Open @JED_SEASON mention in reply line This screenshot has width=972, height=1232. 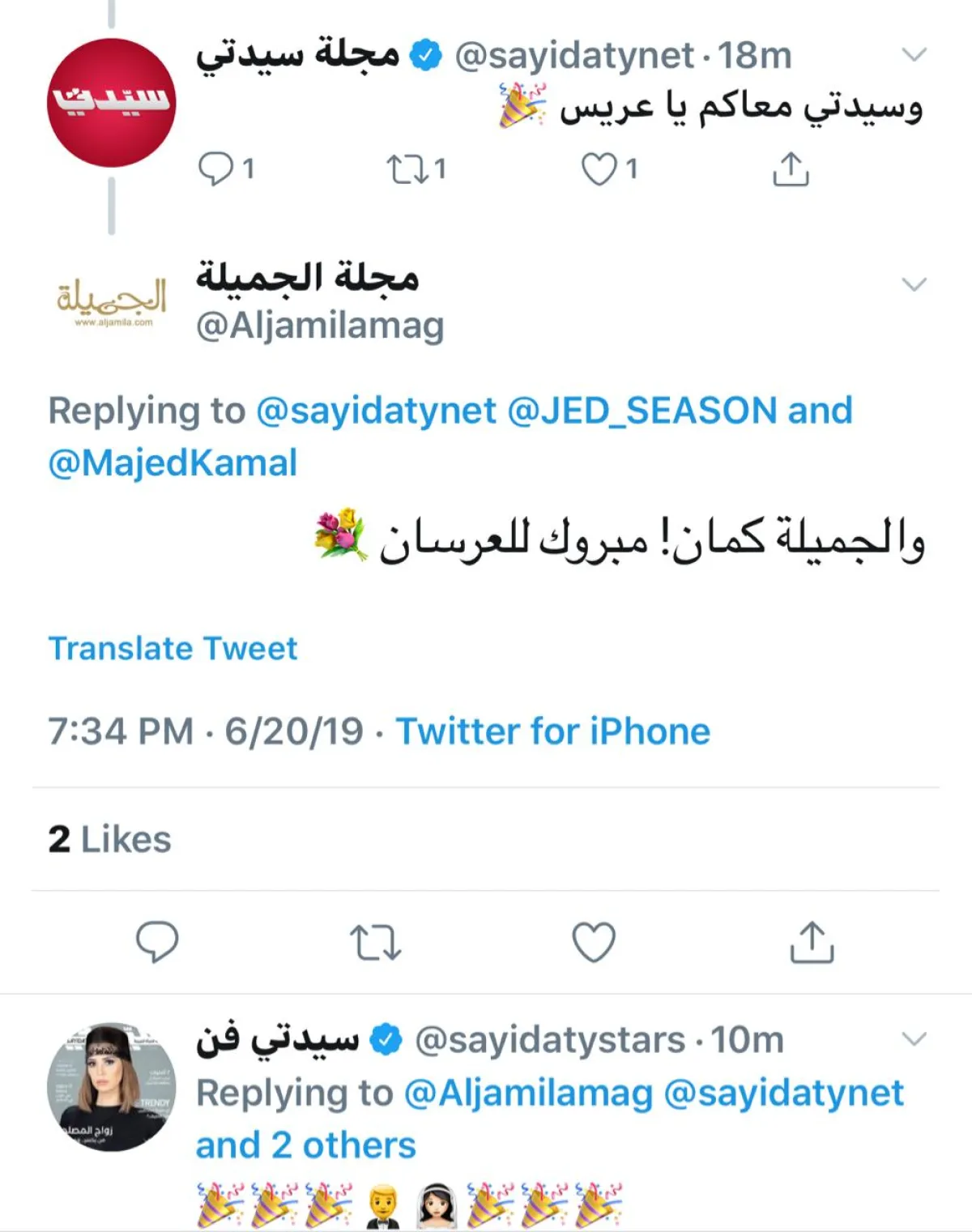pyautogui.click(x=642, y=411)
